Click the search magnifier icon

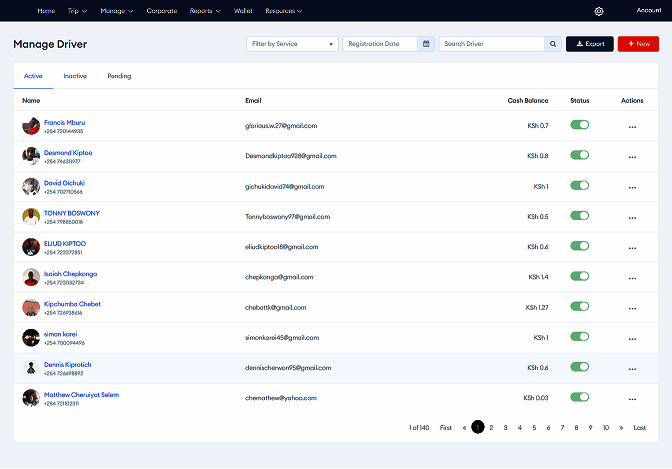552,44
